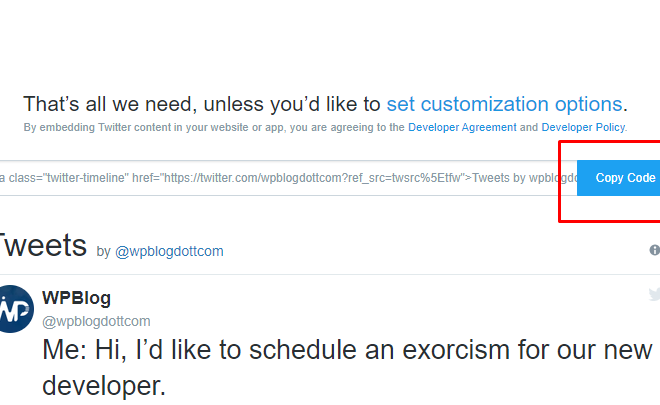Screen dimensions: 660x405
Task: Click the href URL inside the embed code
Action: click(x=313, y=178)
